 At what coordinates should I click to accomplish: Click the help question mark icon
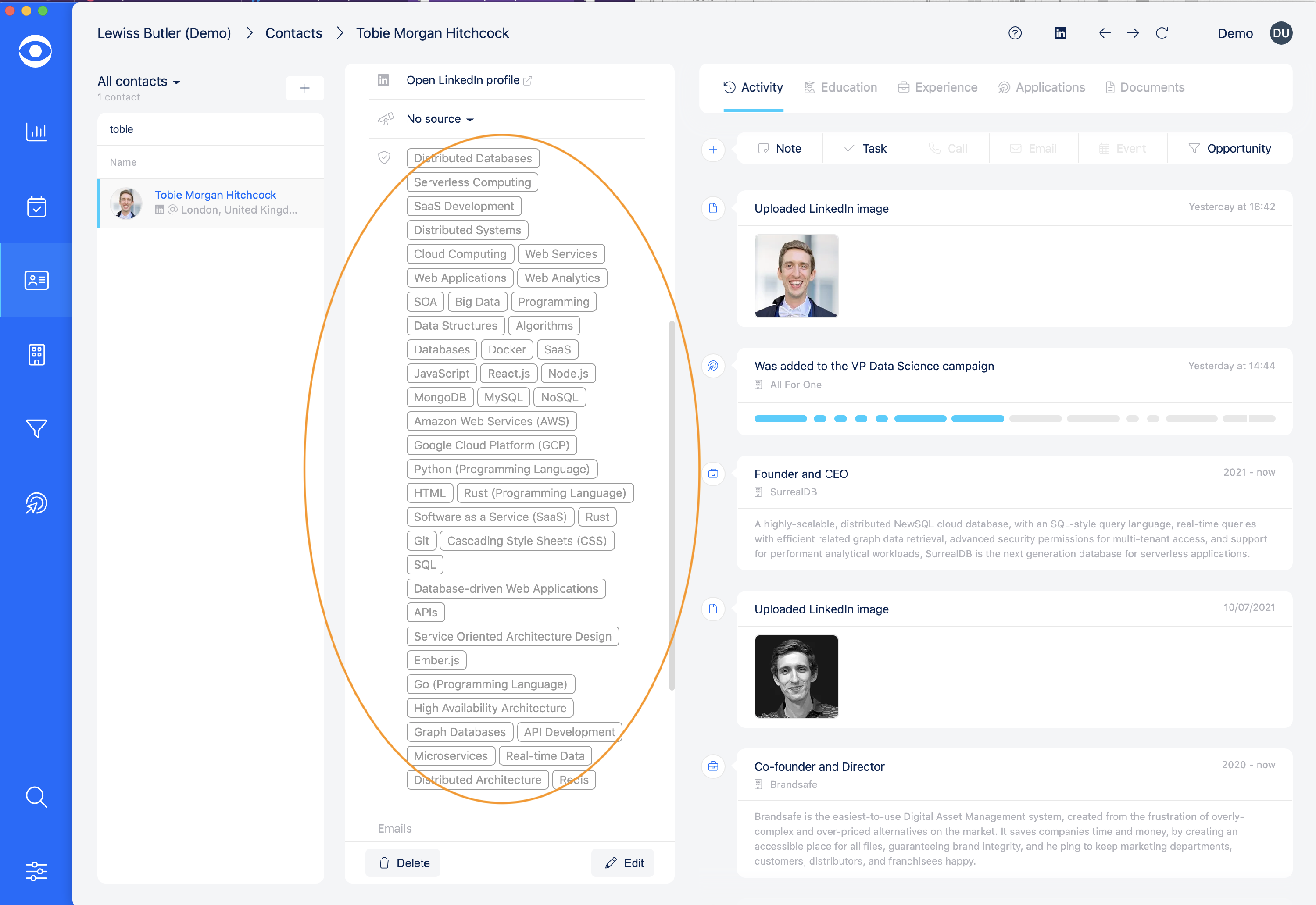[x=1015, y=33]
